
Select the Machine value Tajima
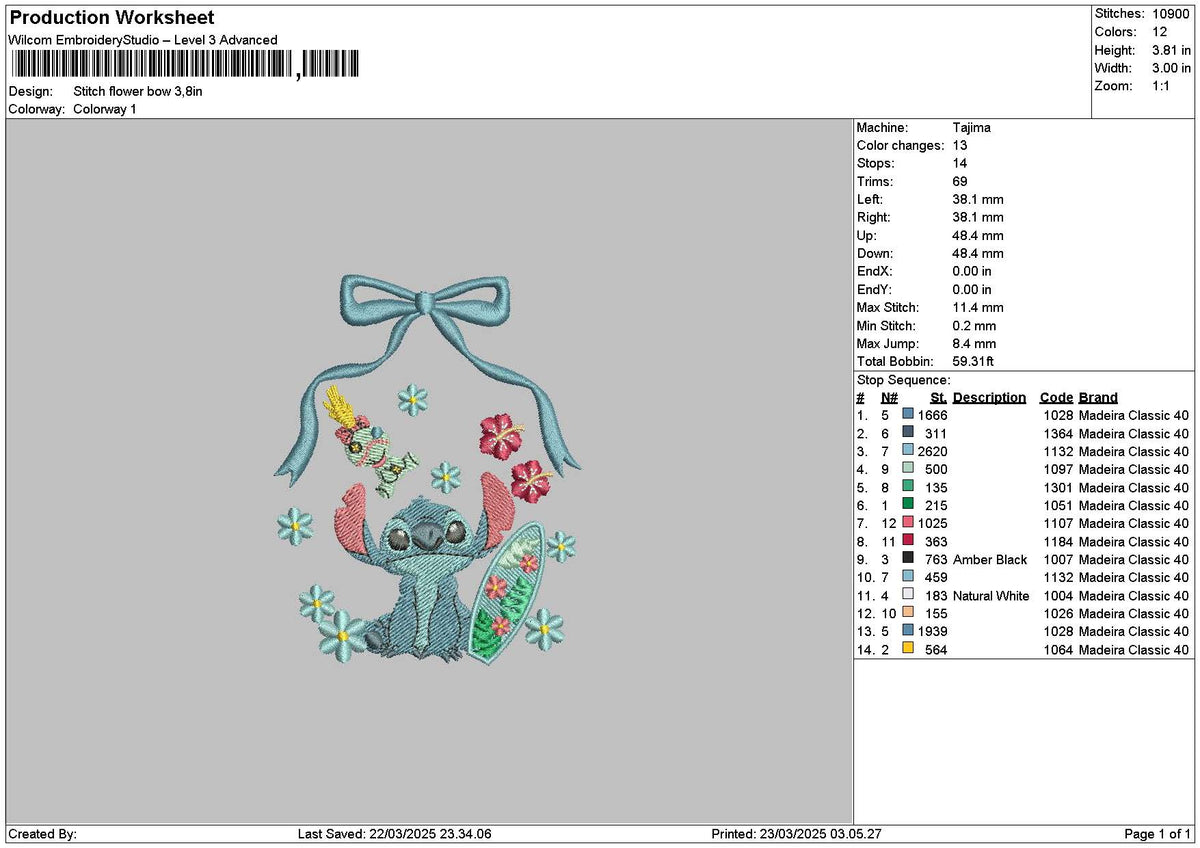coord(972,128)
